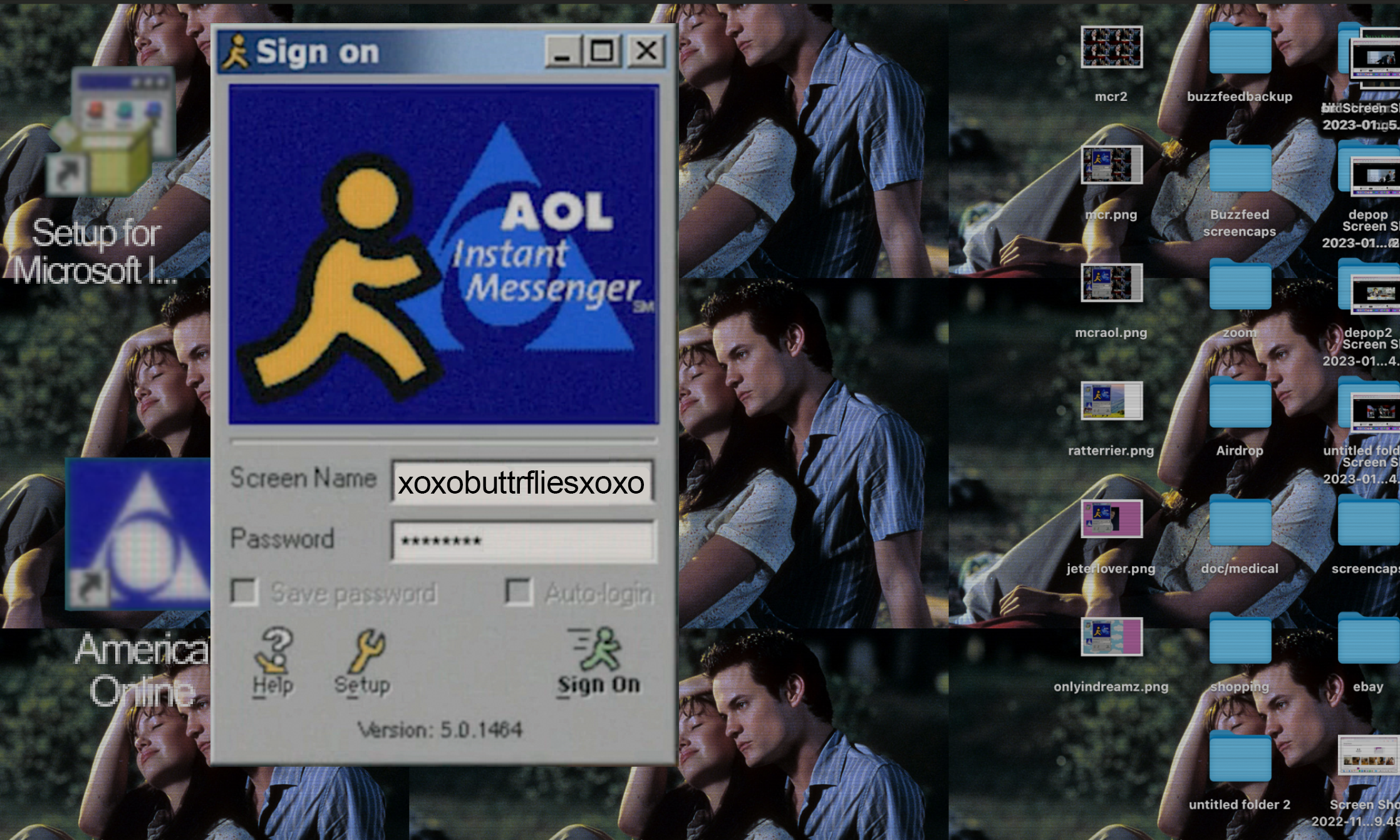The height and width of the screenshot is (840, 1400).
Task: Click the AIM icon in title bar
Action: (236, 51)
